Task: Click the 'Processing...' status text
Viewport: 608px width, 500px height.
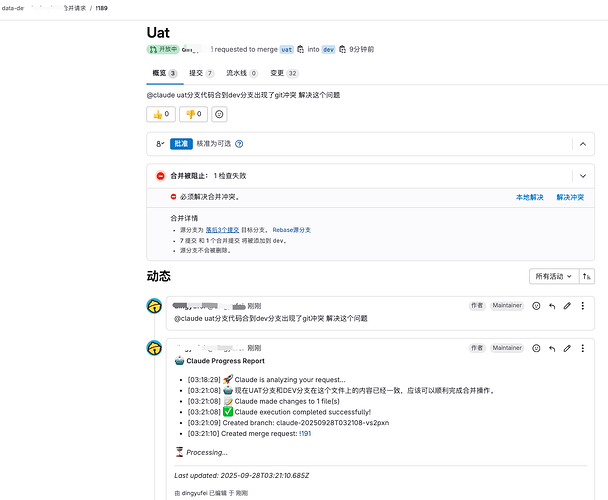Action: click(x=207, y=452)
